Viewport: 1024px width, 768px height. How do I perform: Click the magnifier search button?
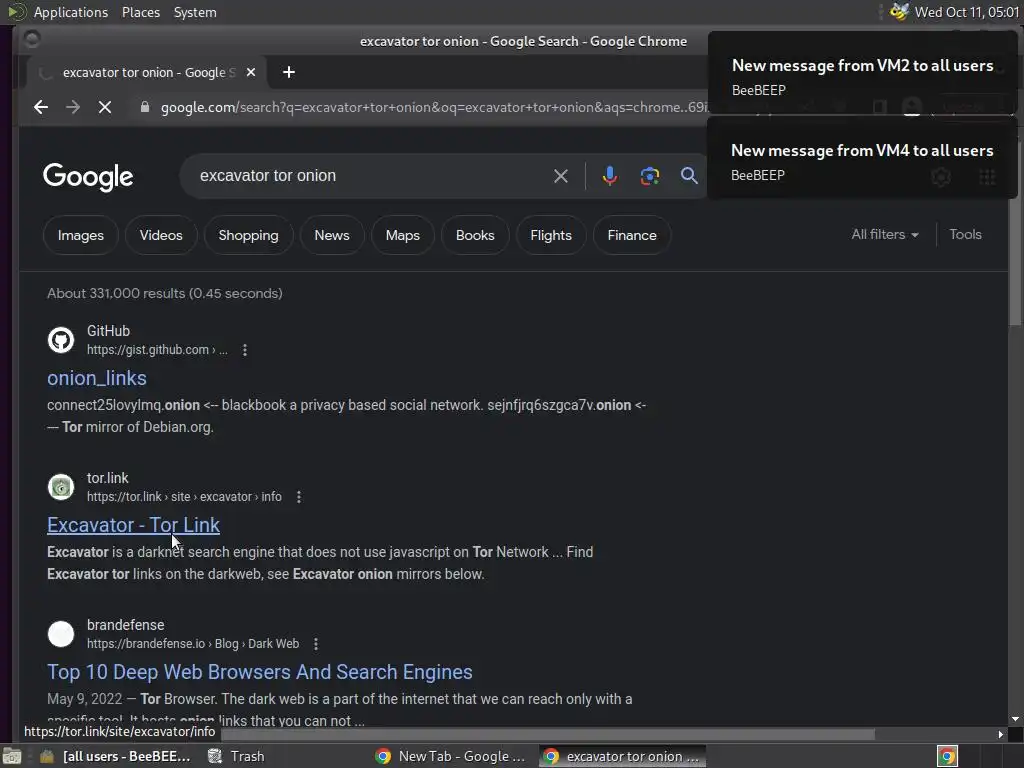(x=689, y=176)
